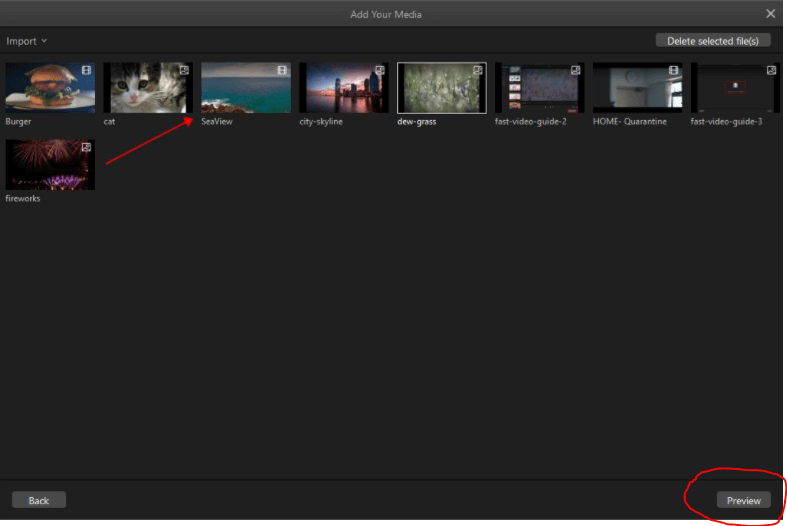Click the image type icon on city-skyline

click(380, 70)
